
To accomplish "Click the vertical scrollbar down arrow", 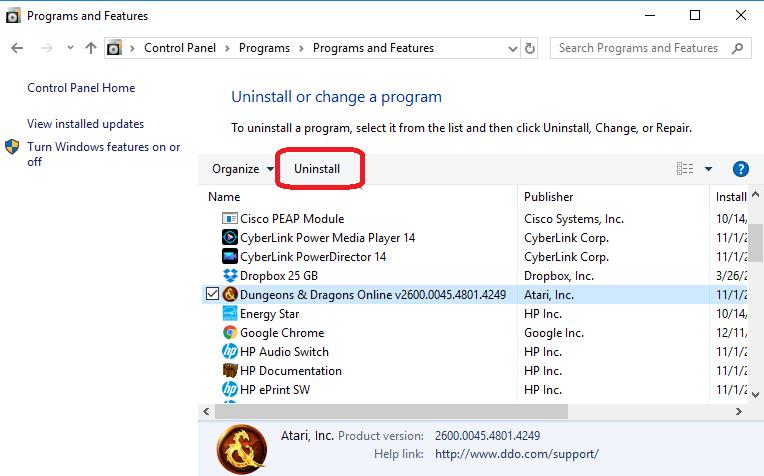I will pos(756,395).
